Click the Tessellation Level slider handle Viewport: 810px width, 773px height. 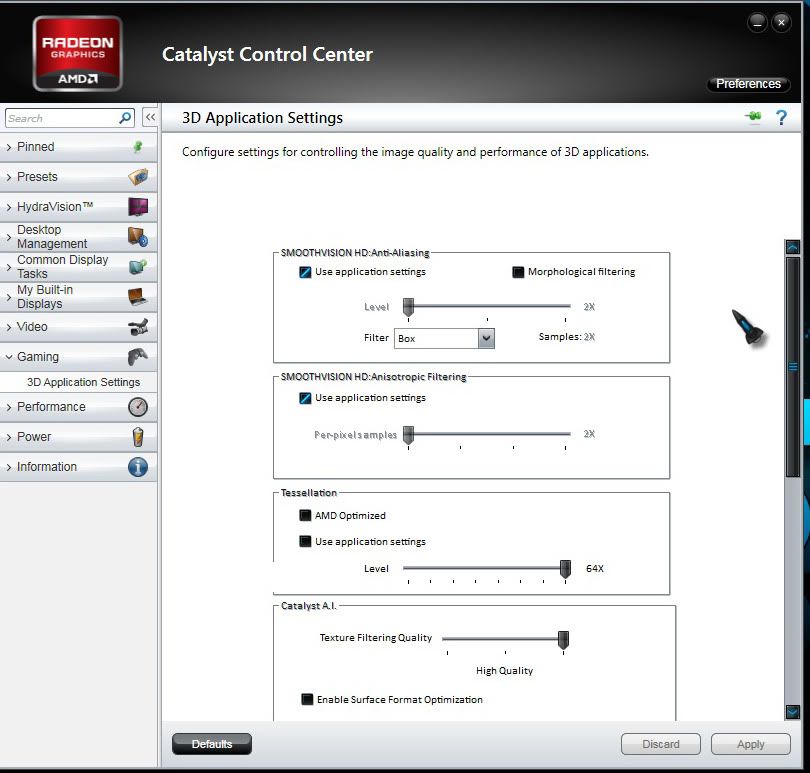click(x=566, y=569)
